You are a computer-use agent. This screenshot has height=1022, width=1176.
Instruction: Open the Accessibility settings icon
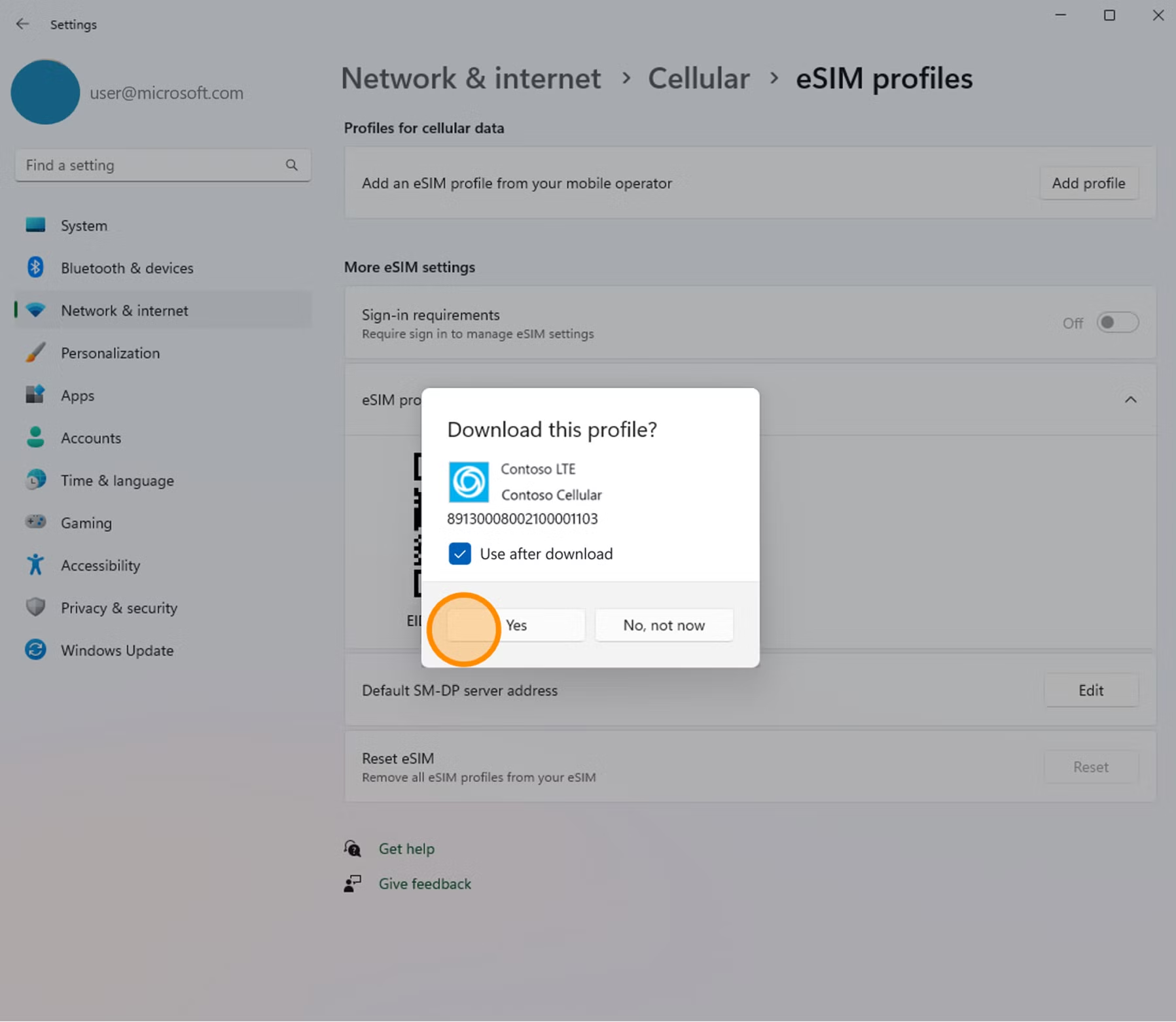point(35,565)
